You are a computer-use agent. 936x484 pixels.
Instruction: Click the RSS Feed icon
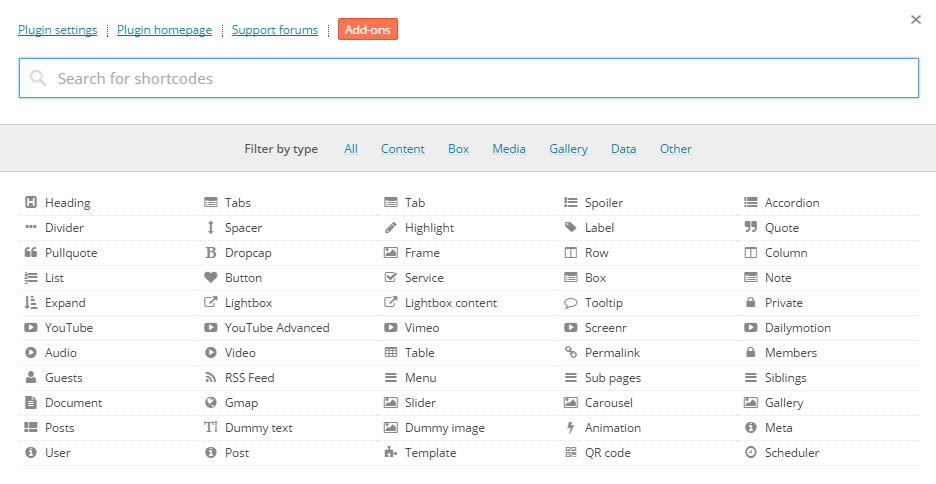[x=211, y=378]
